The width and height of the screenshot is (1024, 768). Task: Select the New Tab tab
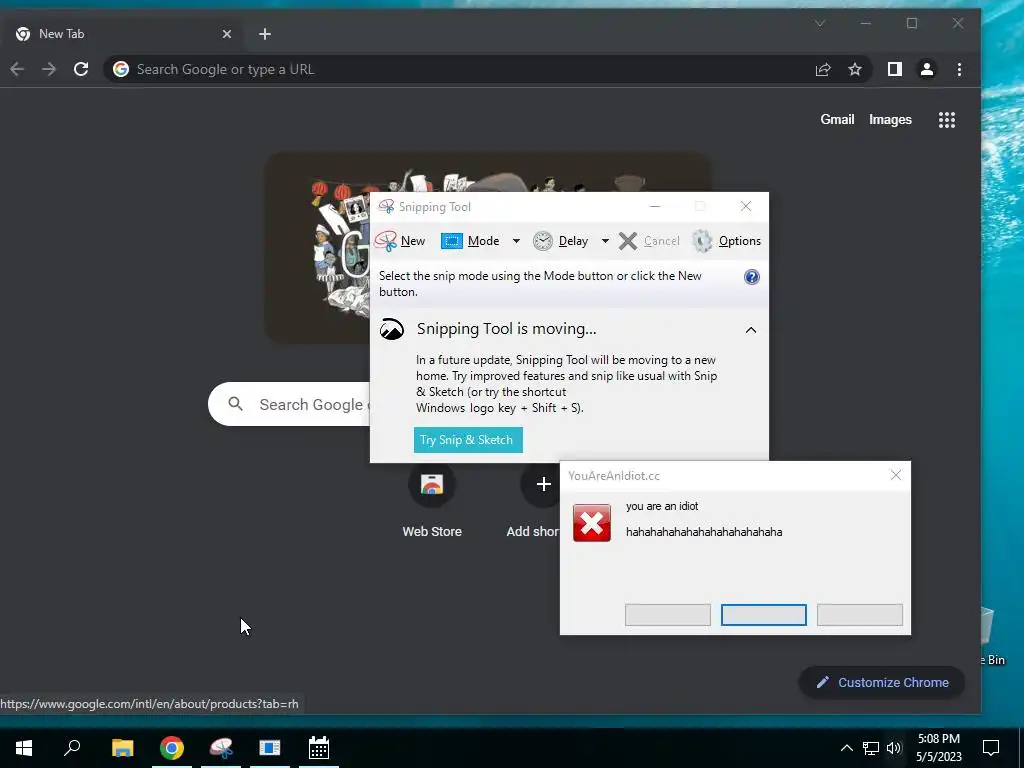[123, 34]
